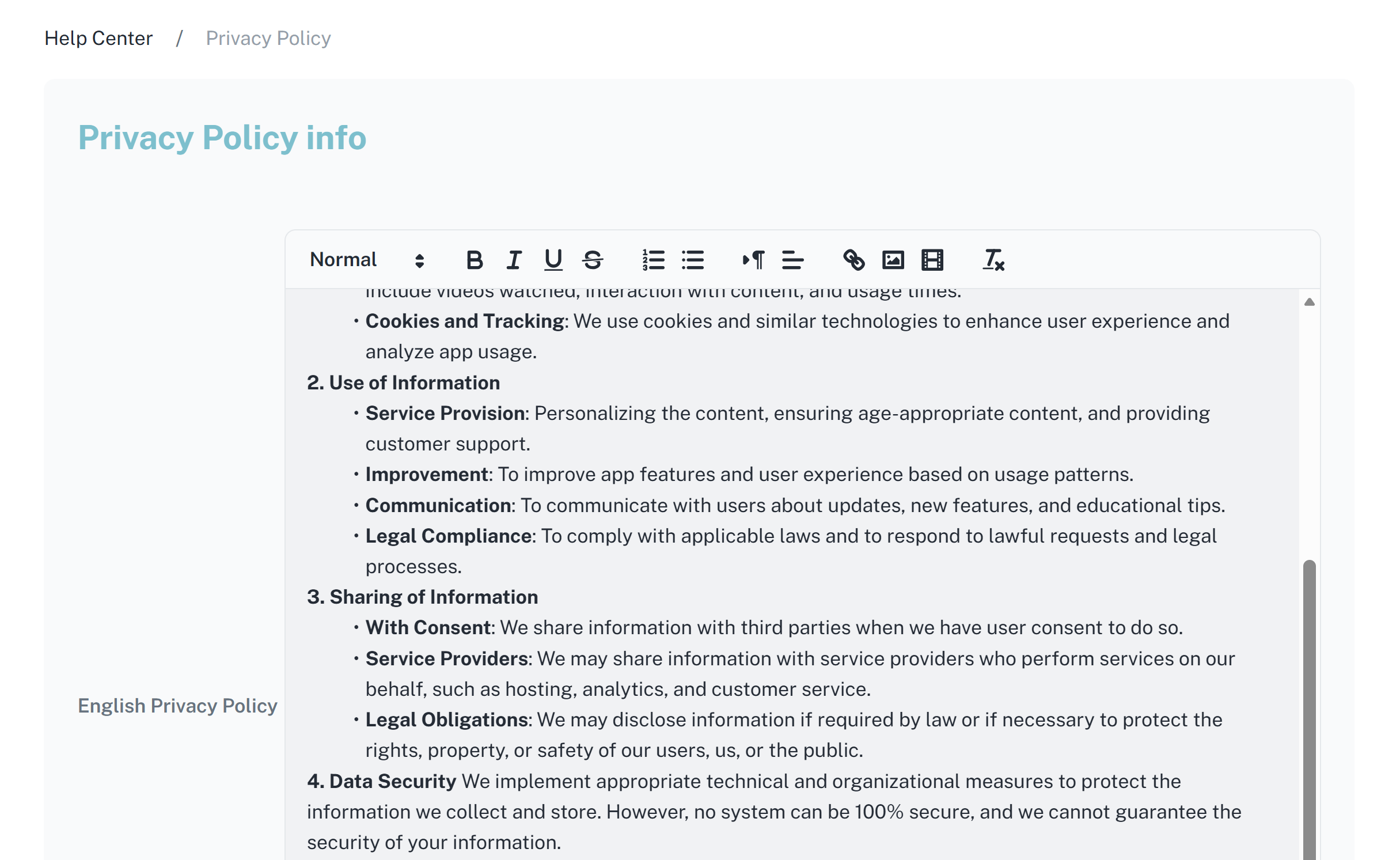Screen dimensions: 1400x860
Task: Toggle strikethrough text formatting
Action: coord(593,260)
